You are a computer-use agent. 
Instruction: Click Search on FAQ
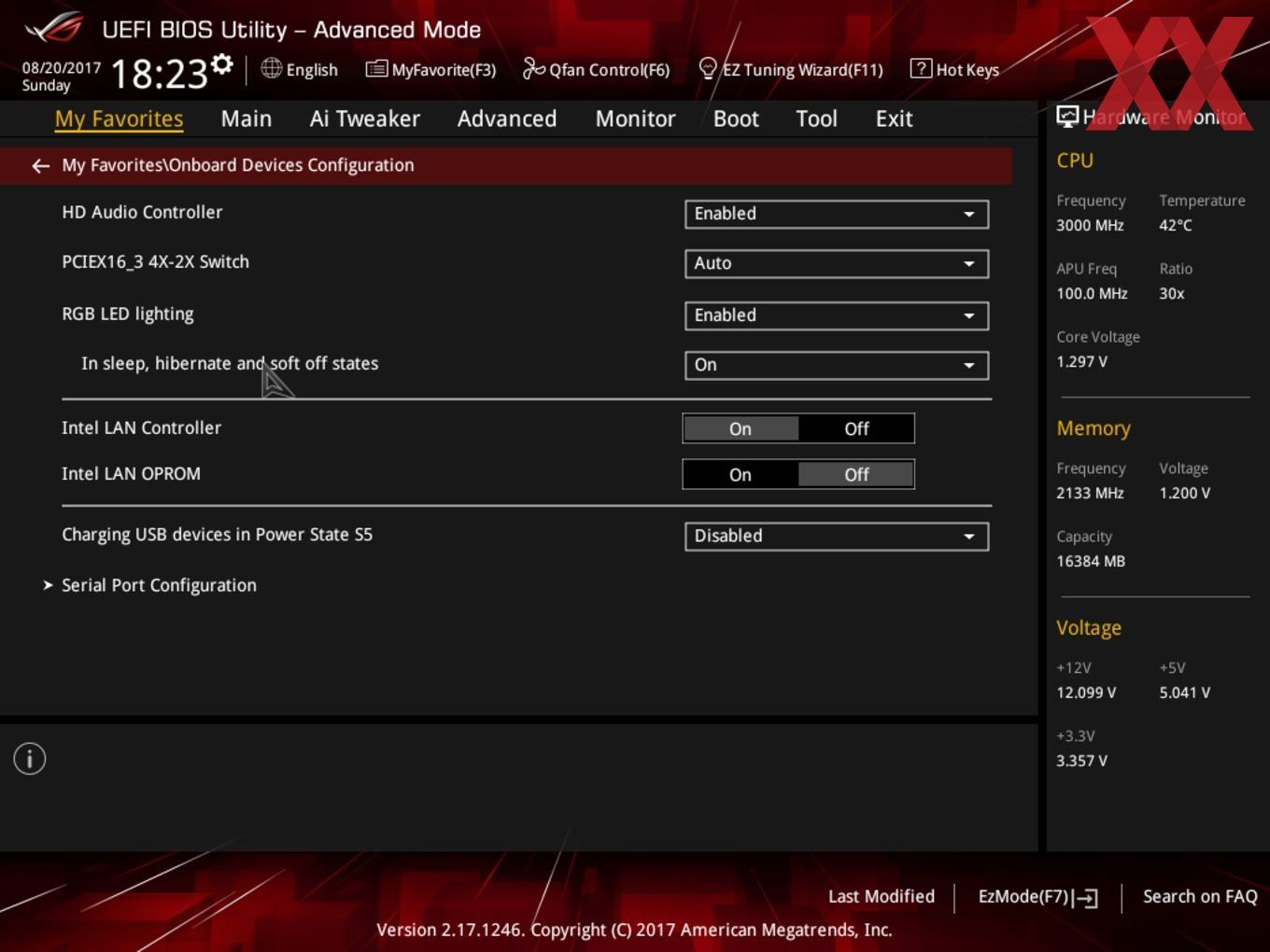1200,896
